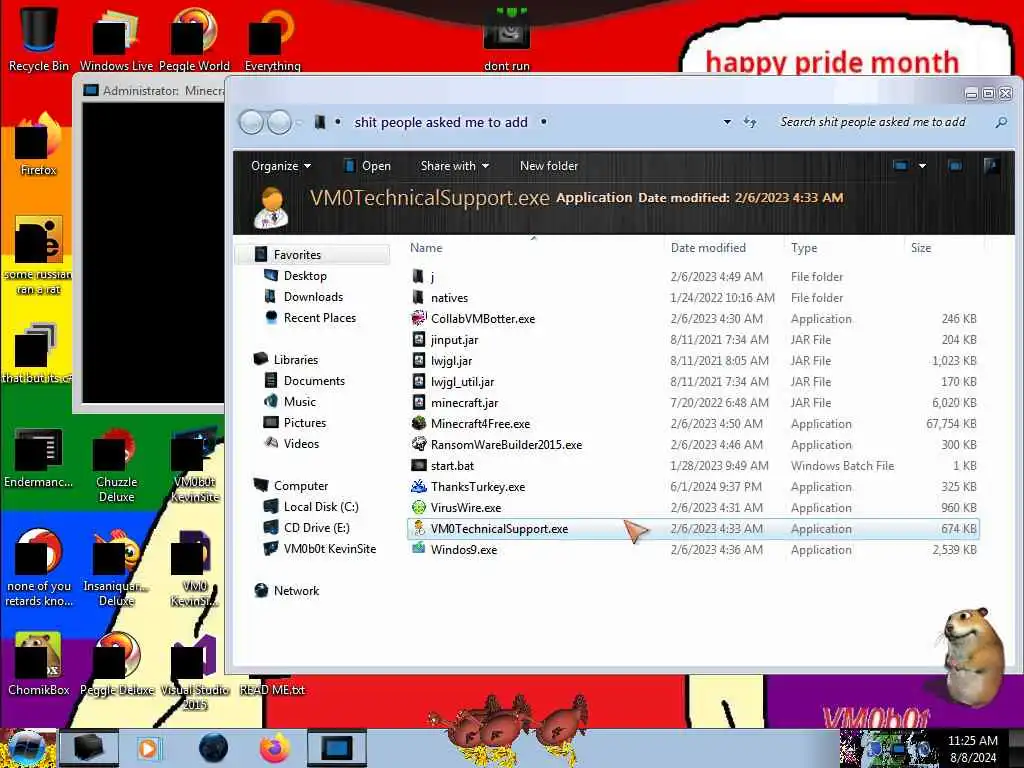1024x768 pixels.
Task: Select Libraries in navigation pane
Action: tap(296, 360)
